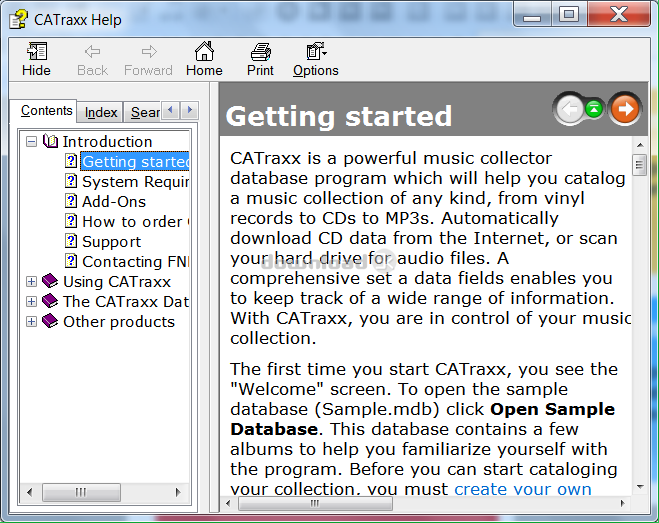
Task: Expand the Using CATraxx node
Action: pos(32,282)
